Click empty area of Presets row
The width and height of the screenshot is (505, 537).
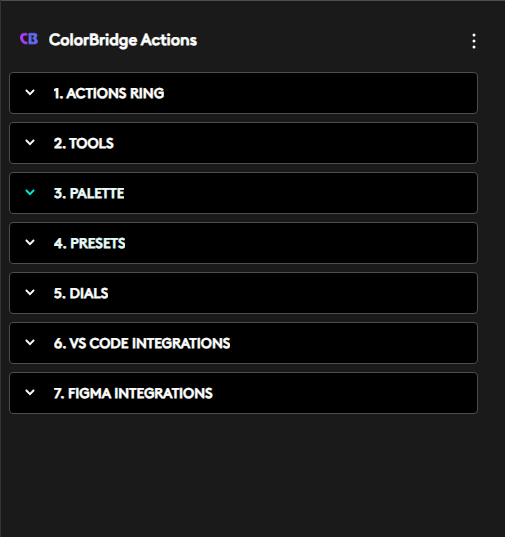[301, 243]
